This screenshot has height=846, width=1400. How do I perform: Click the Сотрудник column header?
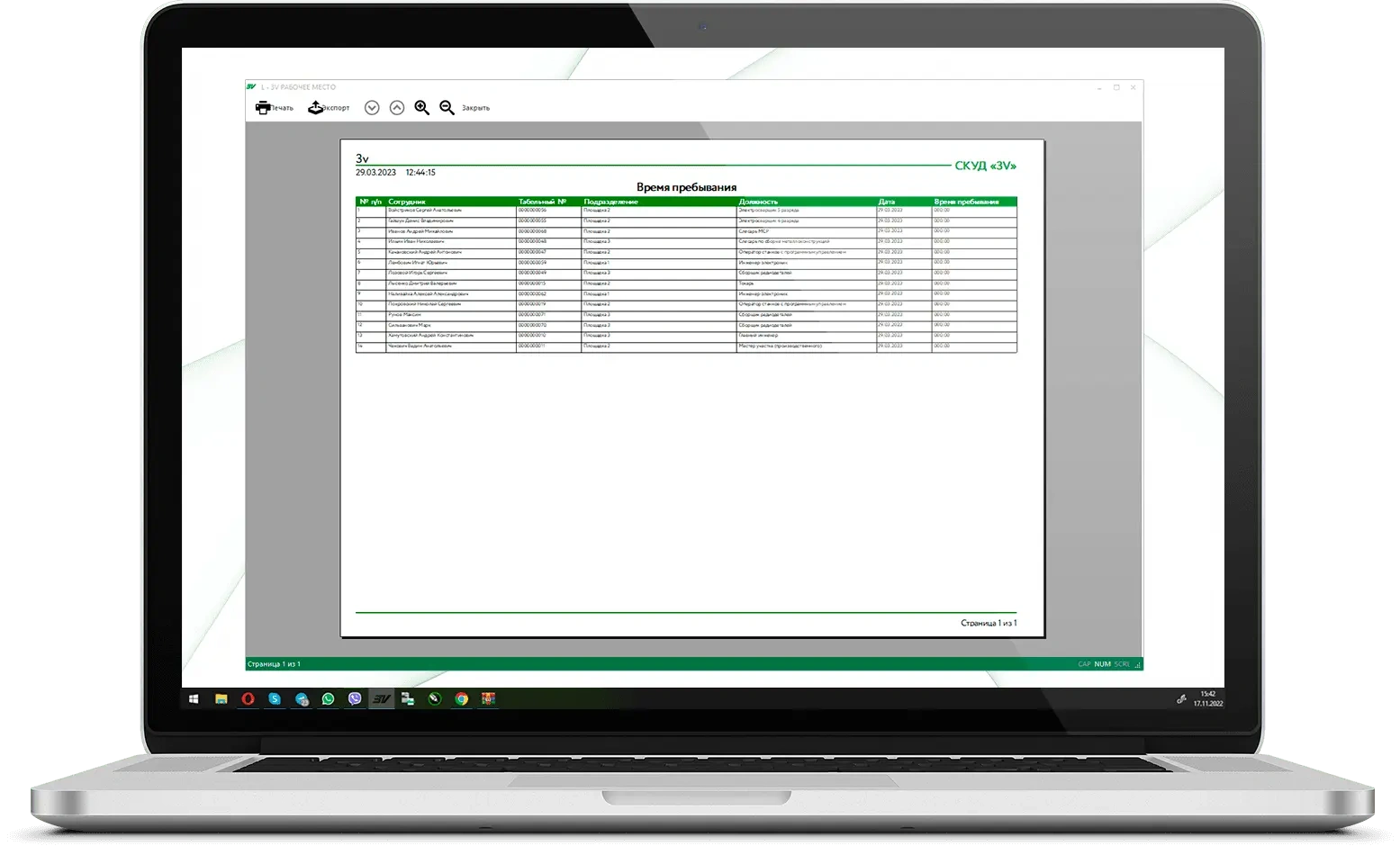coord(407,202)
